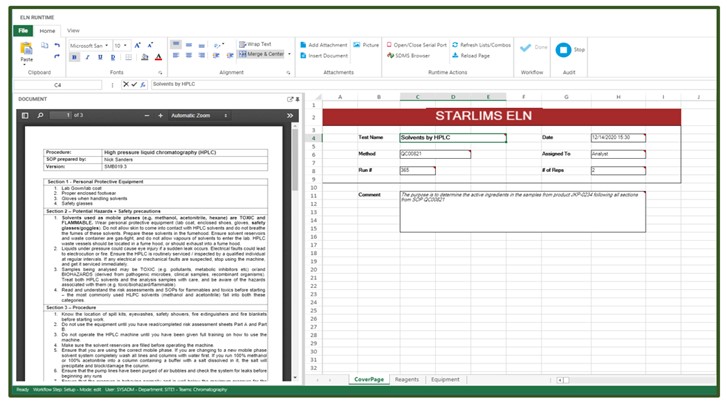Pin the Document panel
Viewport: 727px width, 406px height.
point(297,99)
